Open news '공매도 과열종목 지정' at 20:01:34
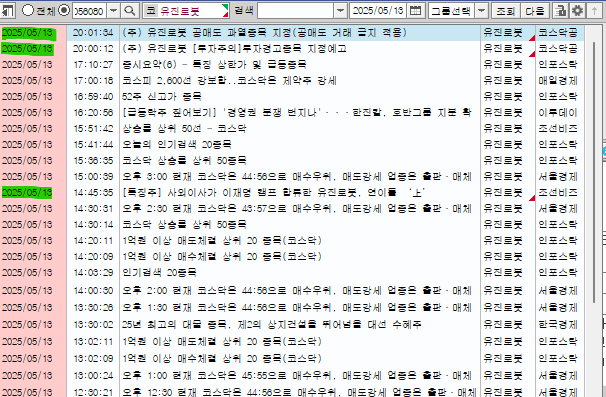This screenshot has width=606, height=397. tap(265, 32)
